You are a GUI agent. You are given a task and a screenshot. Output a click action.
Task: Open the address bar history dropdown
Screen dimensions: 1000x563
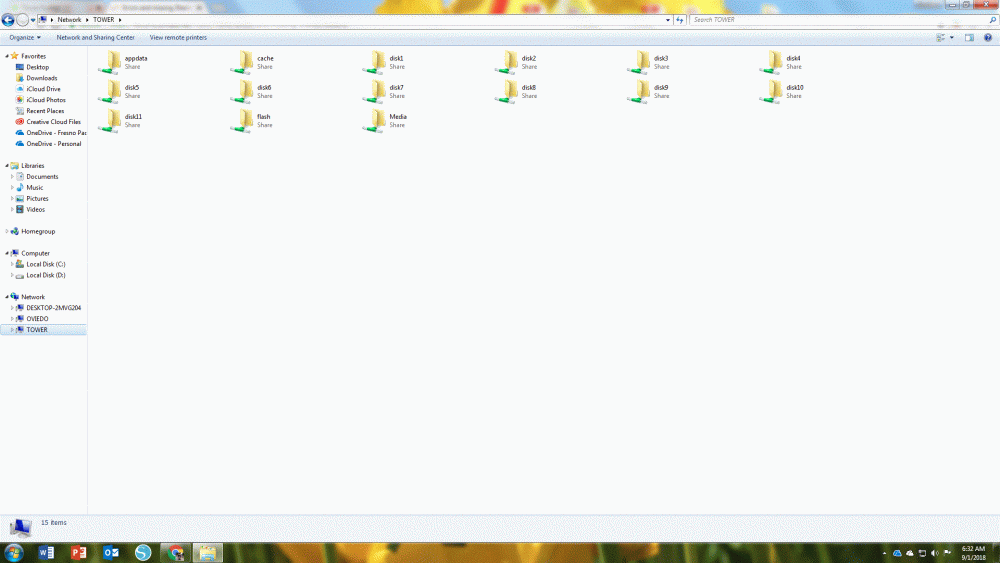click(x=668, y=20)
